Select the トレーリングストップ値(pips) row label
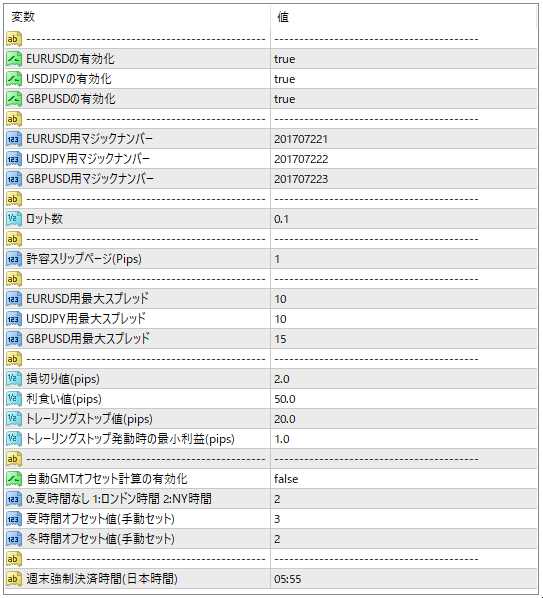 pyautogui.click(x=89, y=419)
